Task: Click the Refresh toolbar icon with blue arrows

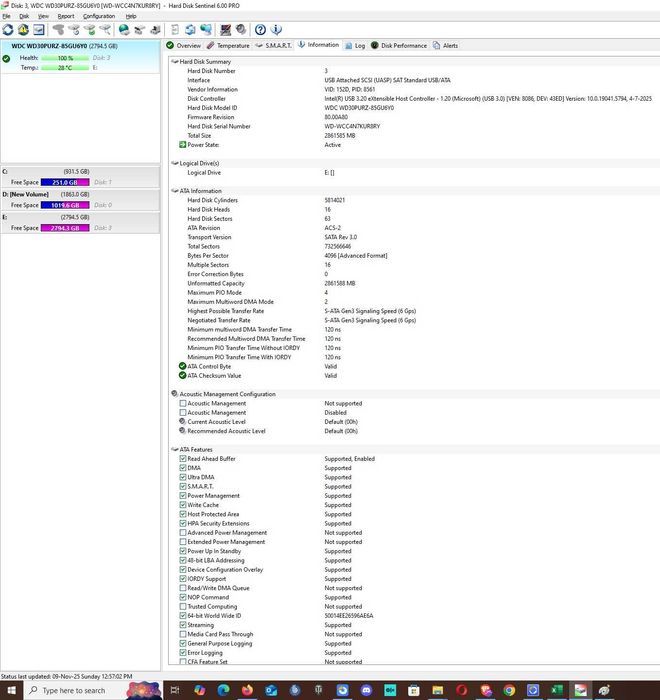Action: click(8, 30)
